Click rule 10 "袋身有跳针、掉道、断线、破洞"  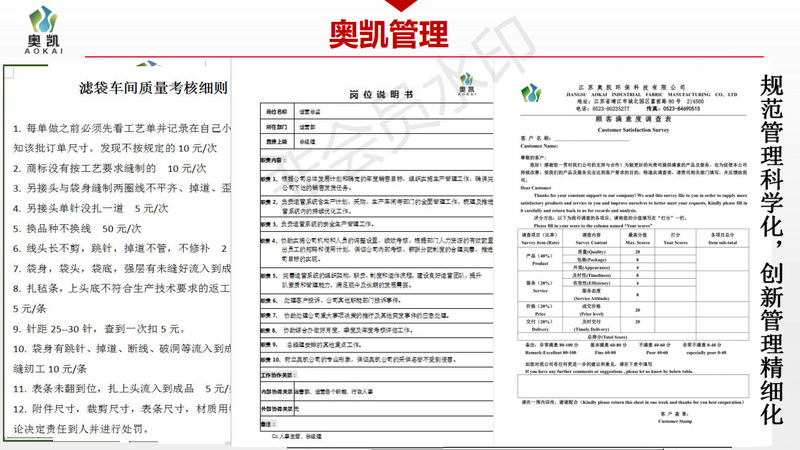click(x=121, y=348)
